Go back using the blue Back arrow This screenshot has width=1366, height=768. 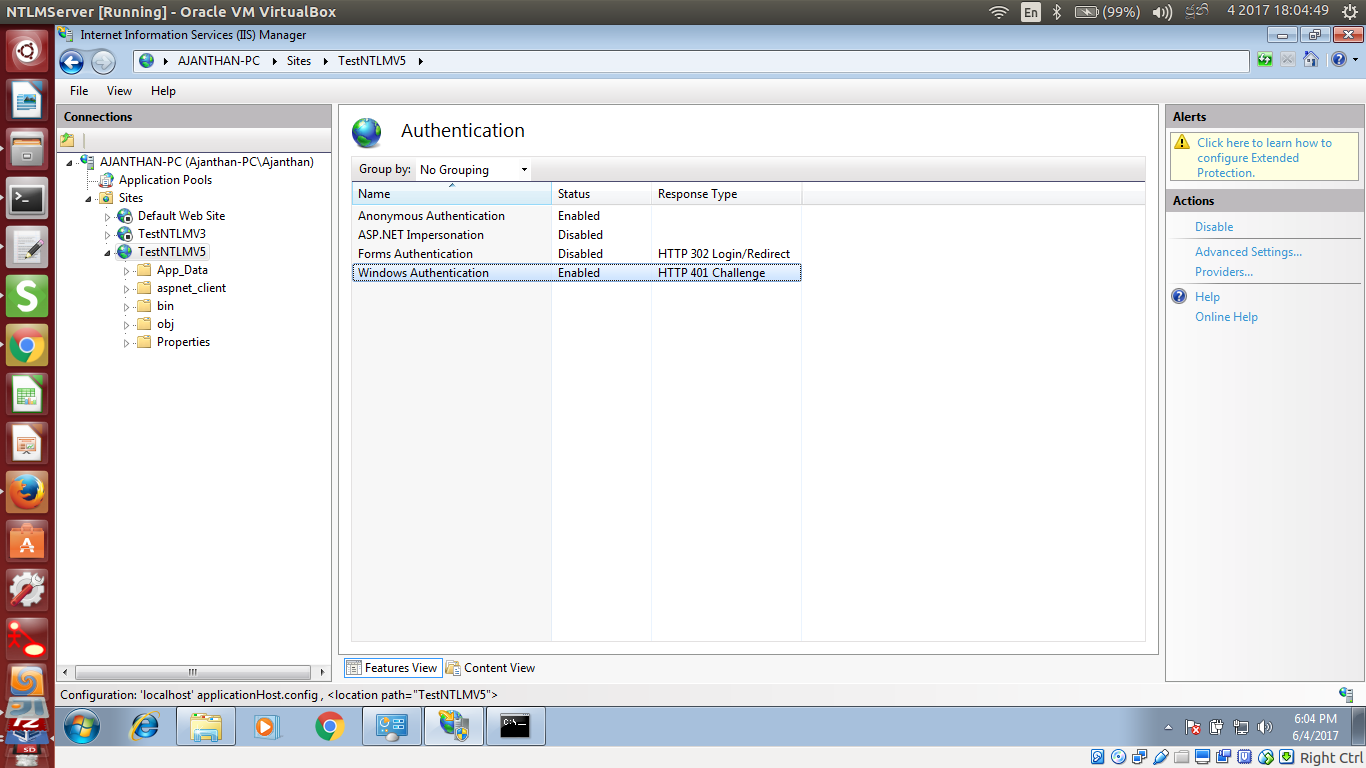71,62
